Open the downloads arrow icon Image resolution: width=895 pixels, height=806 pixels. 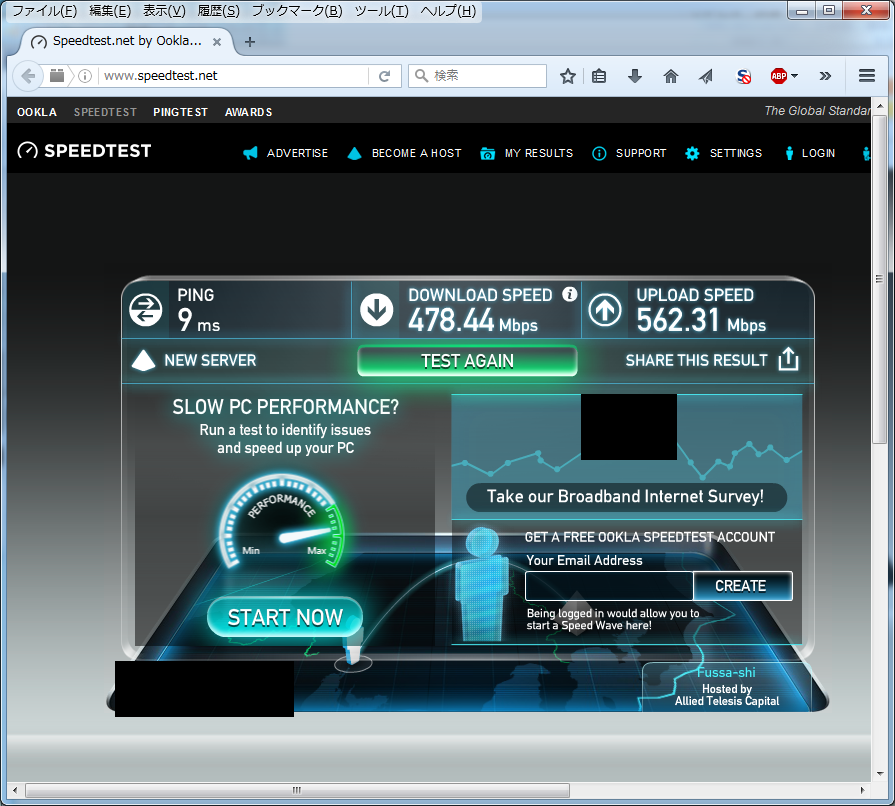point(635,76)
